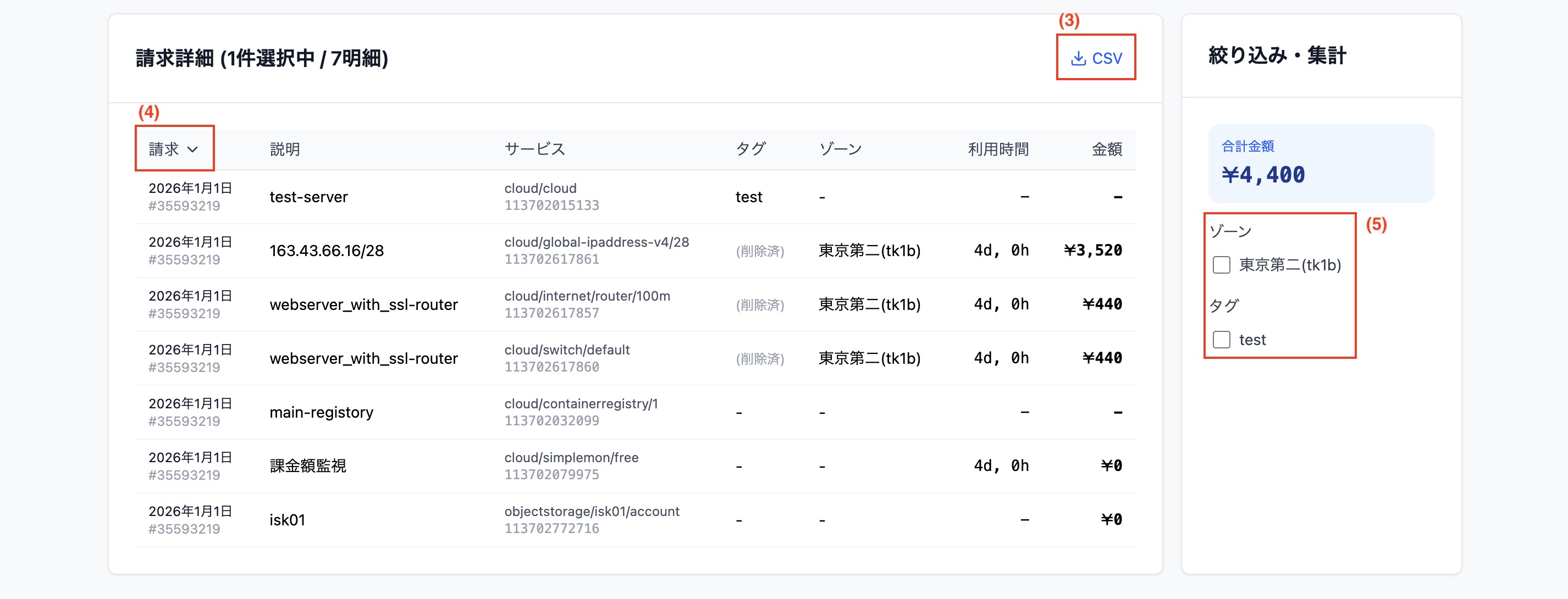Click the 東京第二(tk1b) zone in the 163.43.66.16/28 row
Image resolution: width=1568 pixels, height=599 pixels.
(869, 251)
